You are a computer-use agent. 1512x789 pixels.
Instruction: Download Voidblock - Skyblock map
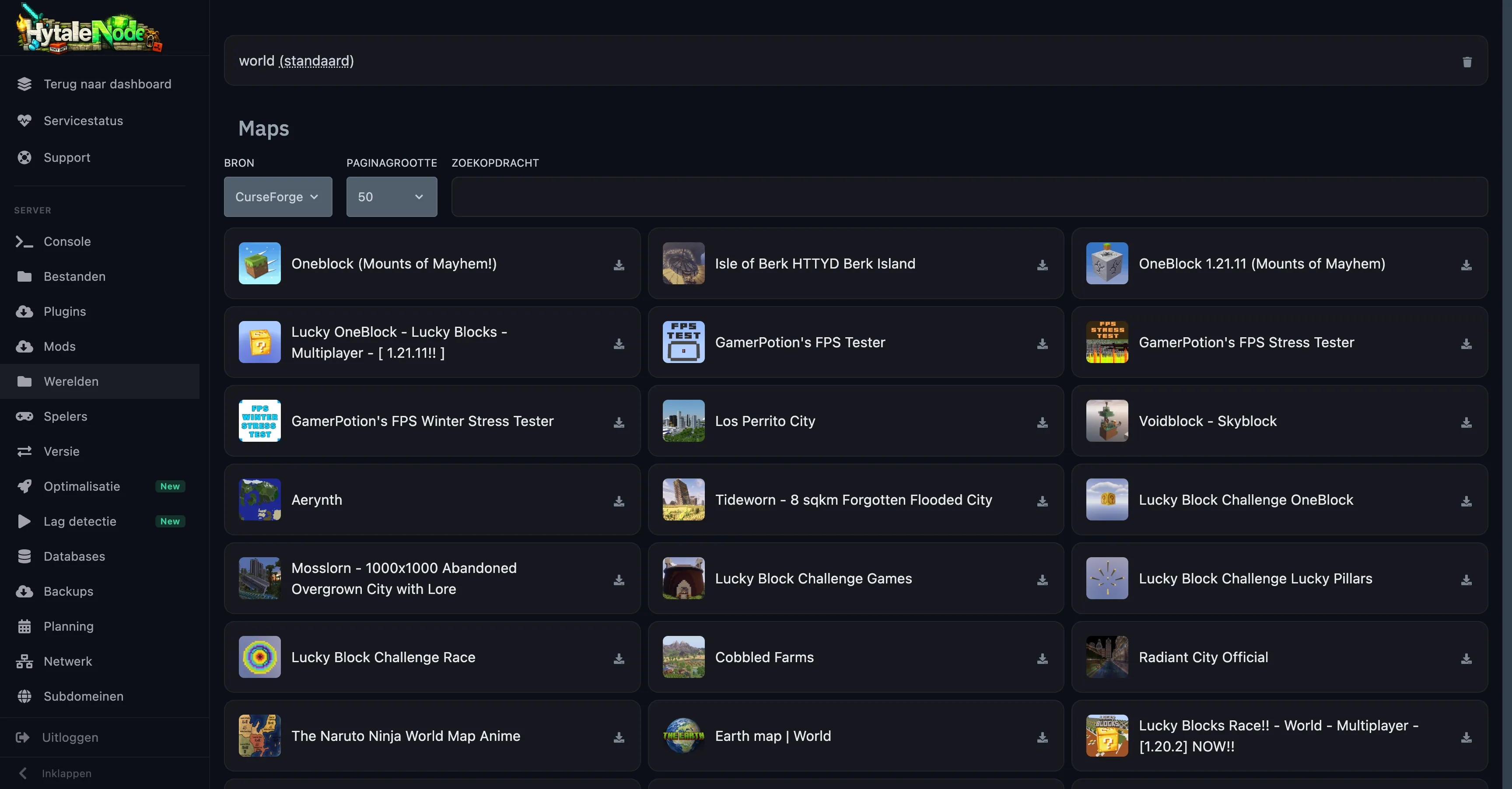click(x=1466, y=422)
